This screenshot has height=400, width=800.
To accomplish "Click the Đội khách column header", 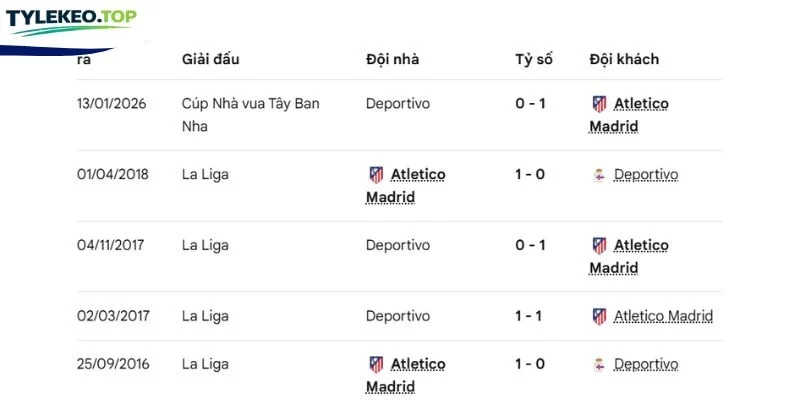I will [x=624, y=59].
